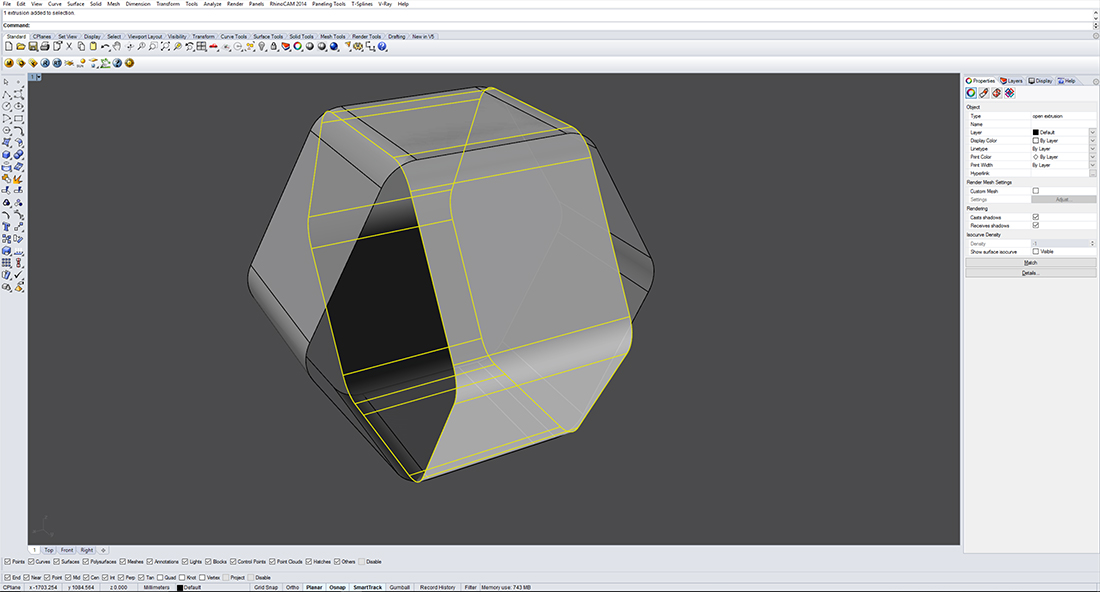
Task: Open Hyperlink ellipsis button
Action: [x=1092, y=173]
